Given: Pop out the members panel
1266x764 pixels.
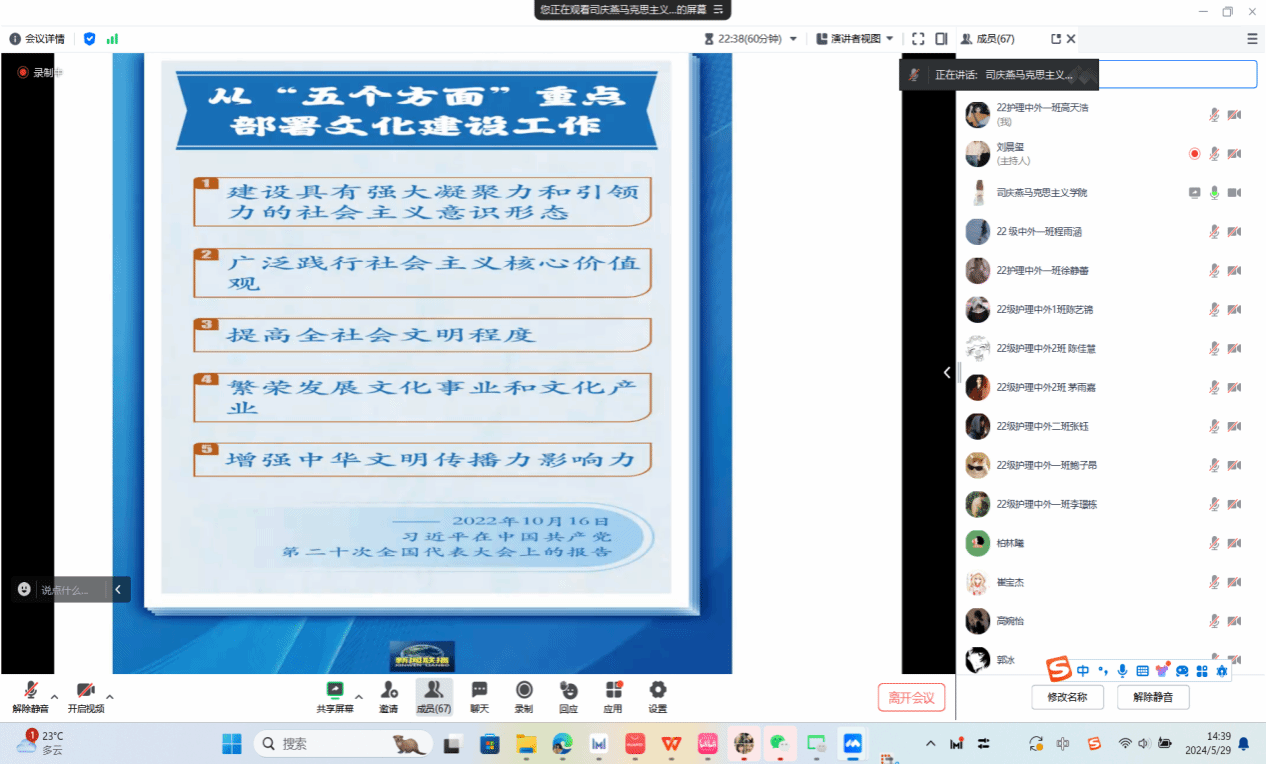Looking at the screenshot, I should click(x=1056, y=39).
